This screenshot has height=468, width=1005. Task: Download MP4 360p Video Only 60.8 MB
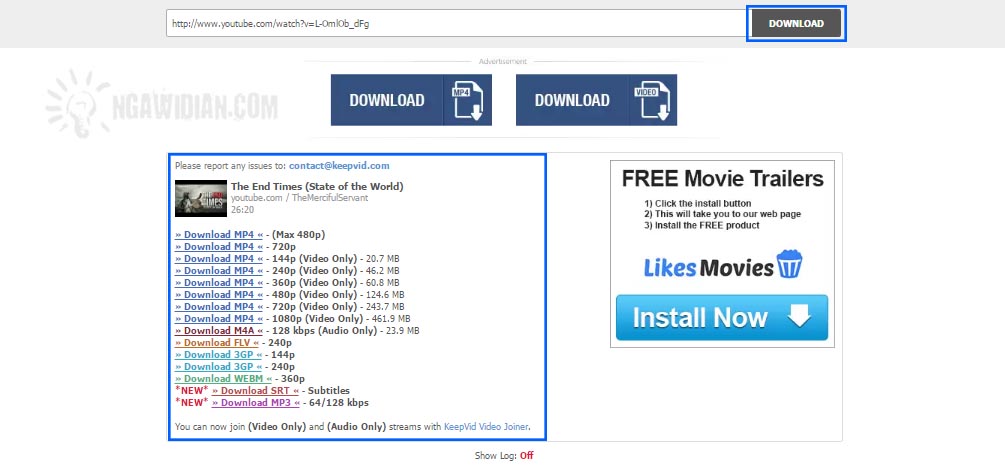[219, 283]
